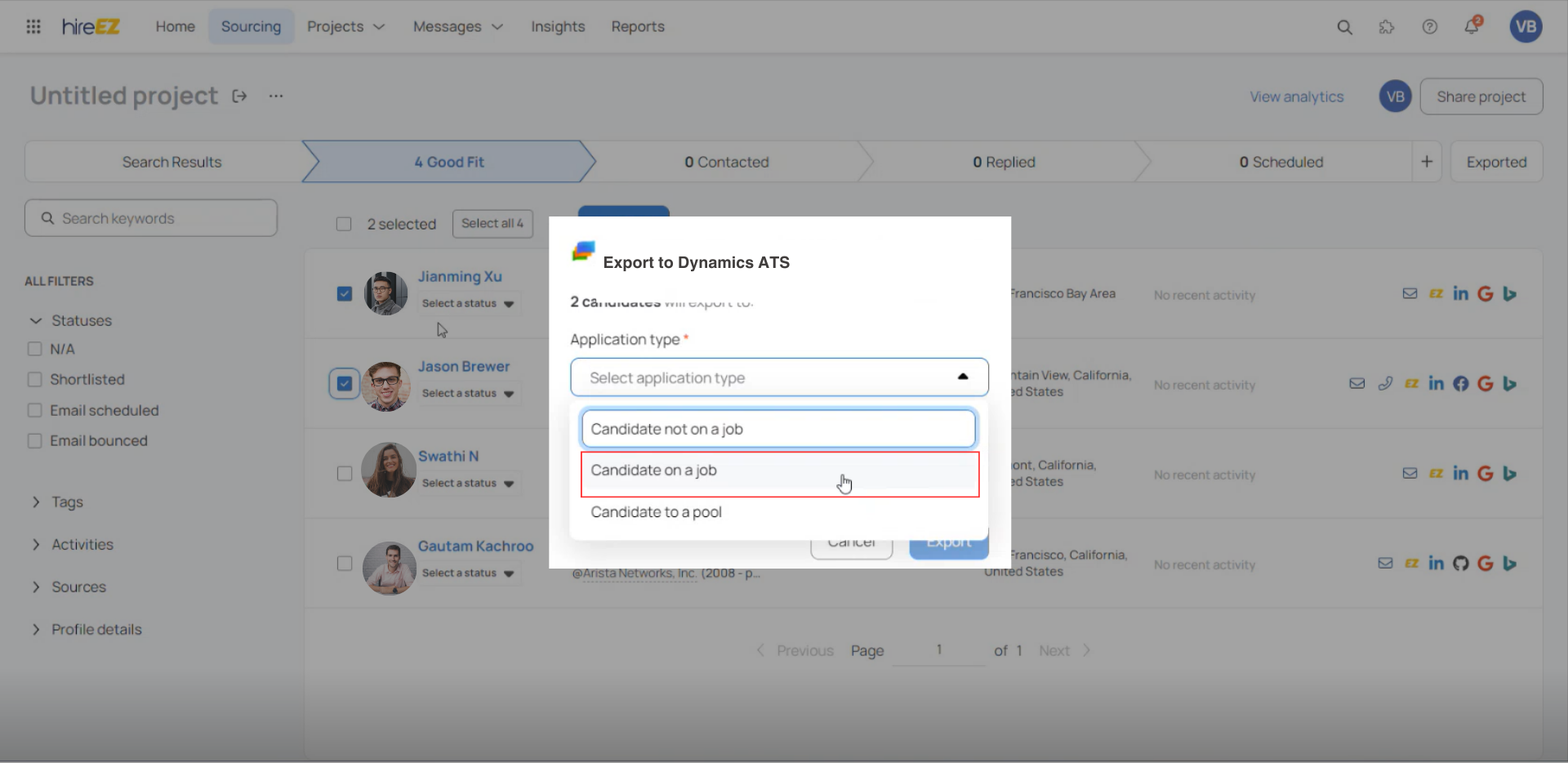The image size is (1568, 763).
Task: Click the VB project member avatar
Action: (x=1395, y=96)
